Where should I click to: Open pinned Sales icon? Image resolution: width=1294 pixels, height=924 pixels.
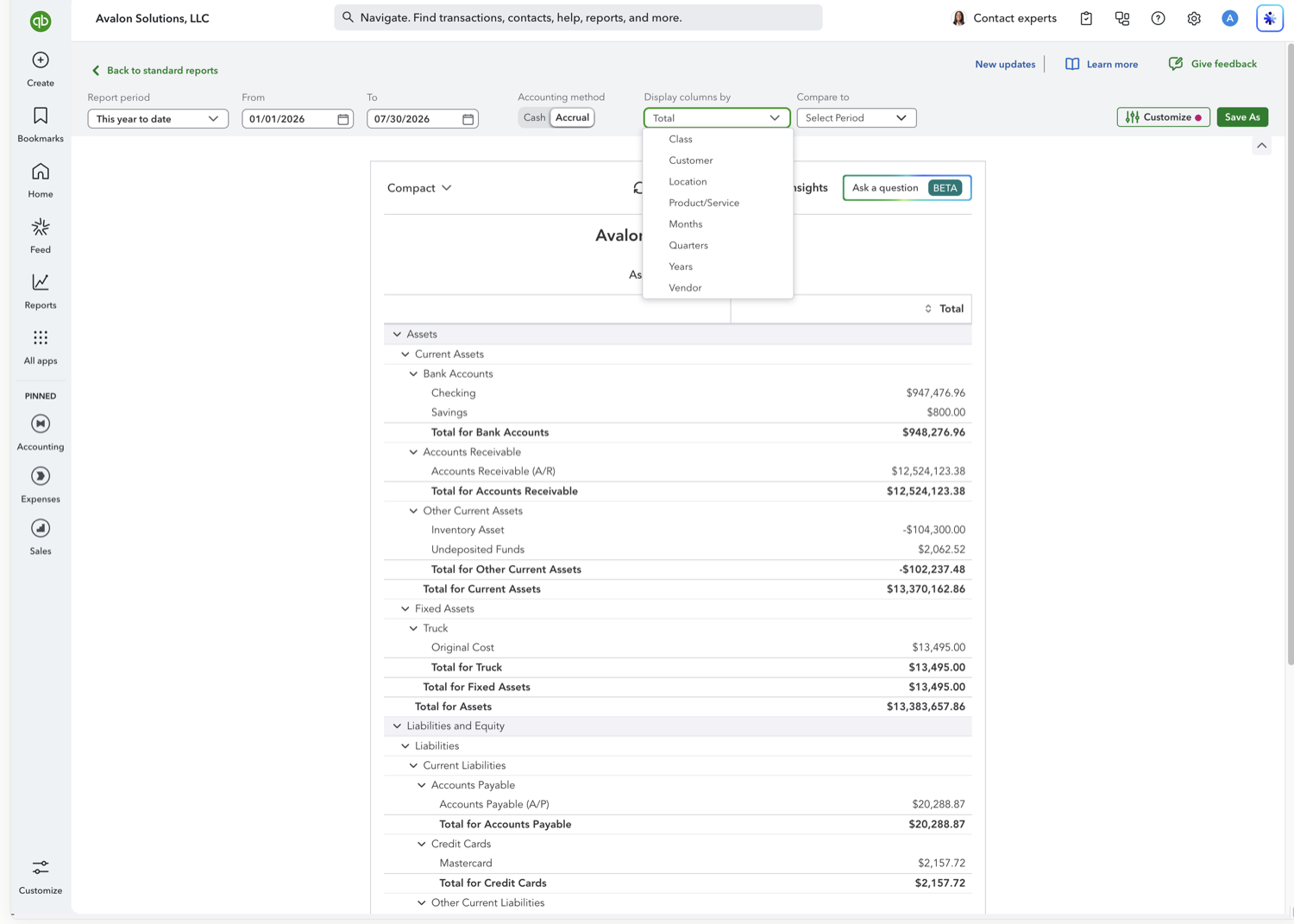click(x=41, y=528)
